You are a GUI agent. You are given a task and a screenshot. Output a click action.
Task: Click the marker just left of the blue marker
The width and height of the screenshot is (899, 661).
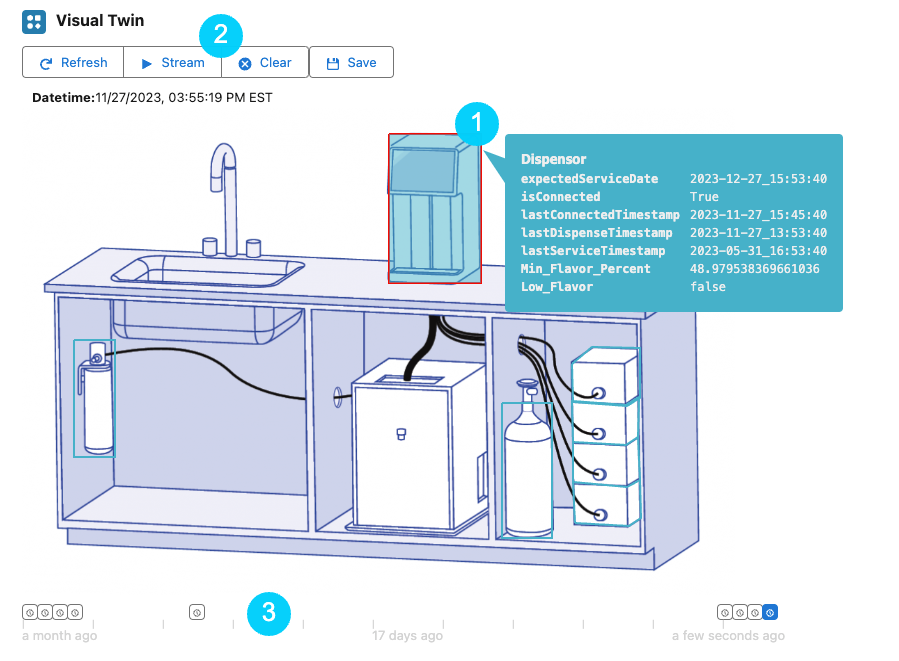[x=755, y=612]
